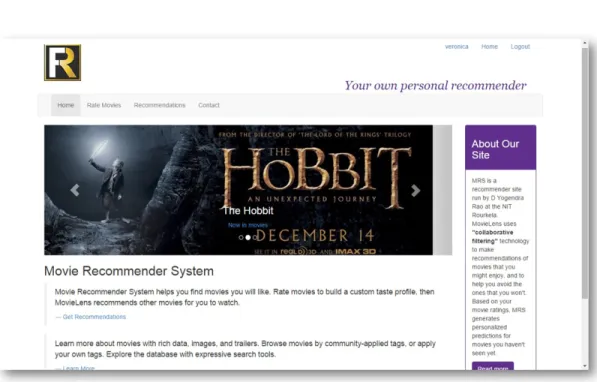Switch to Recommendations tab
The width and height of the screenshot is (597, 382).
[x=160, y=105]
